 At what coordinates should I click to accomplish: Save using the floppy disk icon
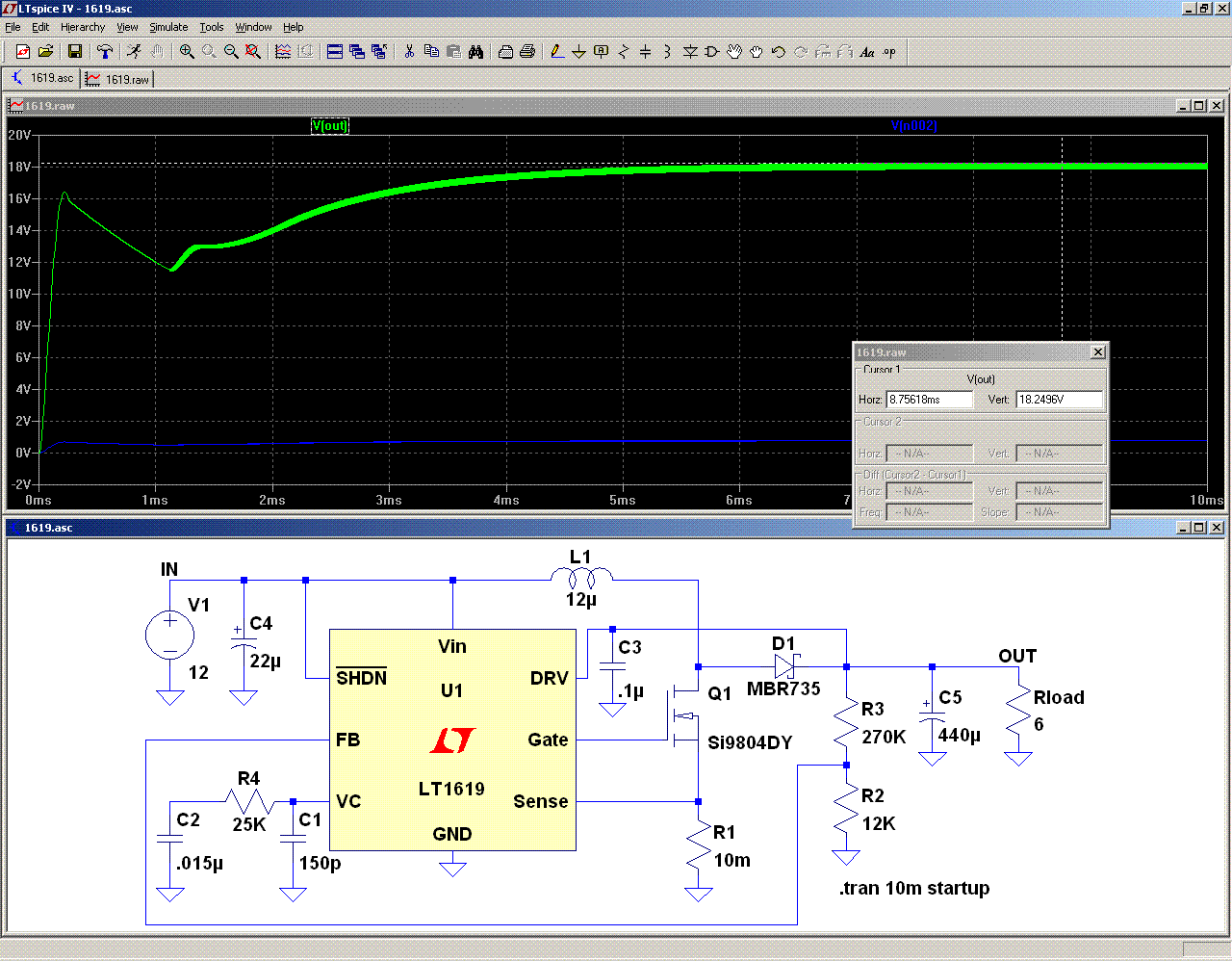pos(75,52)
